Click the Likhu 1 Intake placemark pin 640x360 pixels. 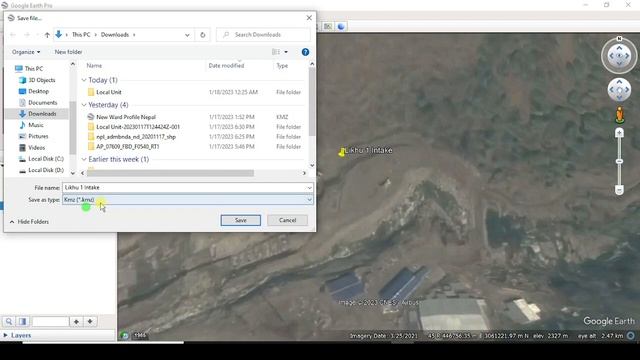tap(342, 152)
